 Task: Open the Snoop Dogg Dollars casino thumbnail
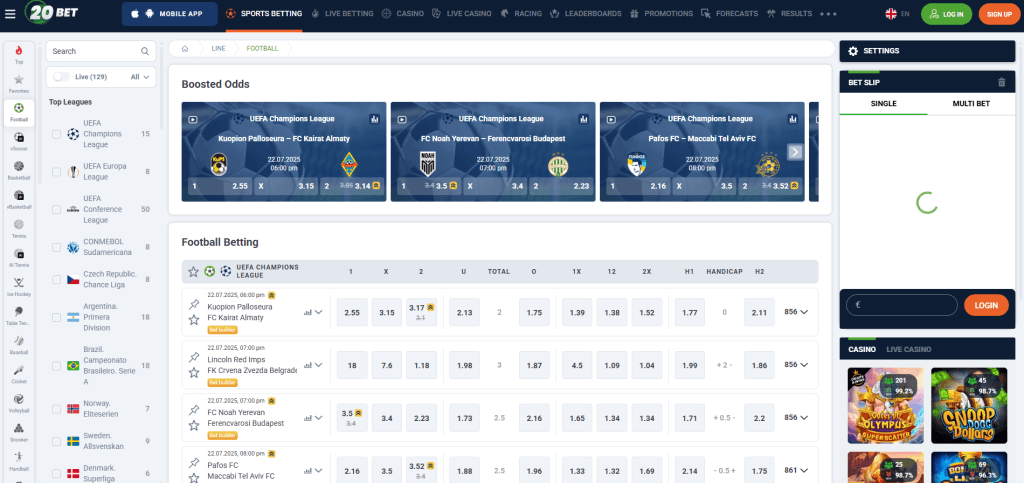[969, 406]
